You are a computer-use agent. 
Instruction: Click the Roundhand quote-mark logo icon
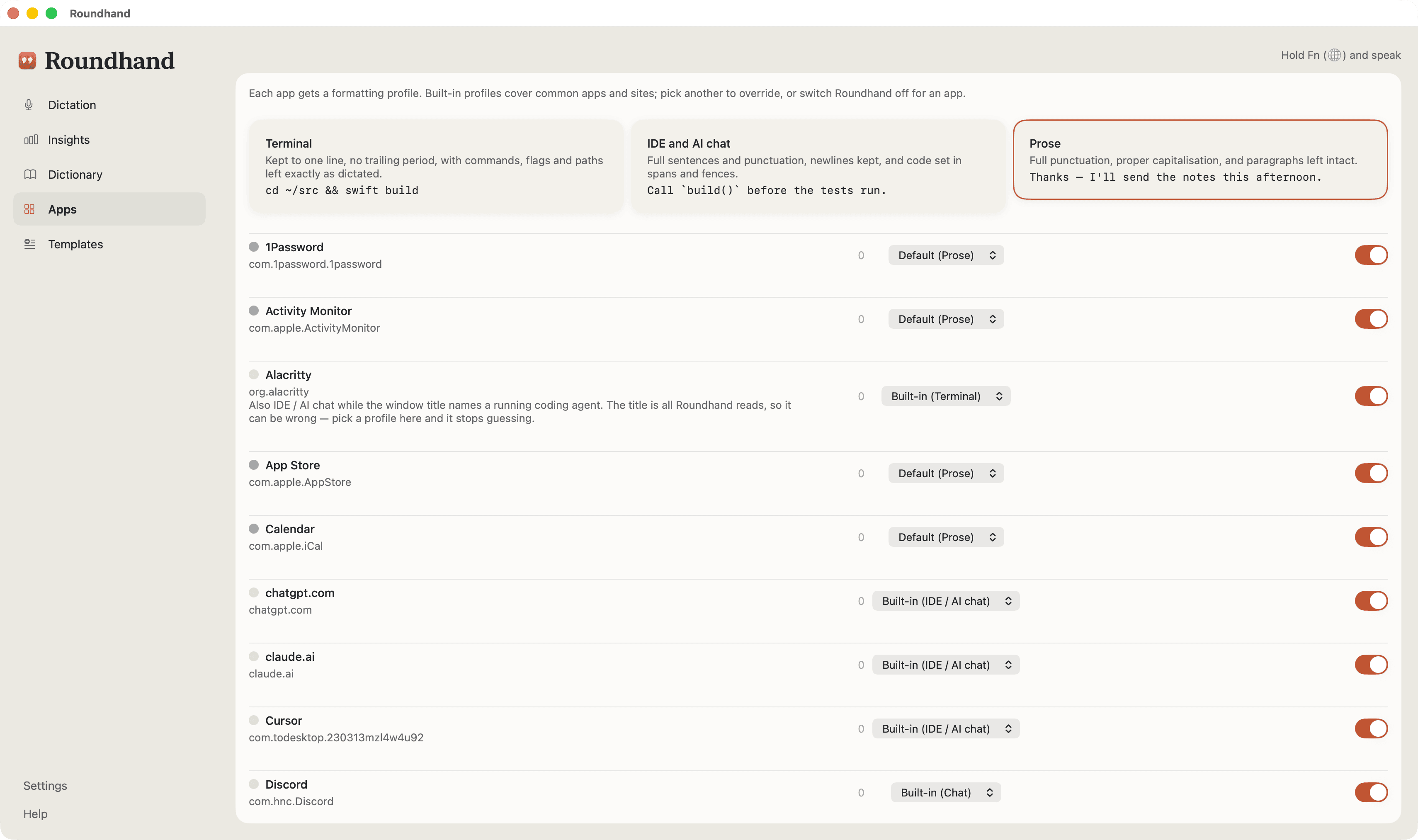(x=27, y=61)
